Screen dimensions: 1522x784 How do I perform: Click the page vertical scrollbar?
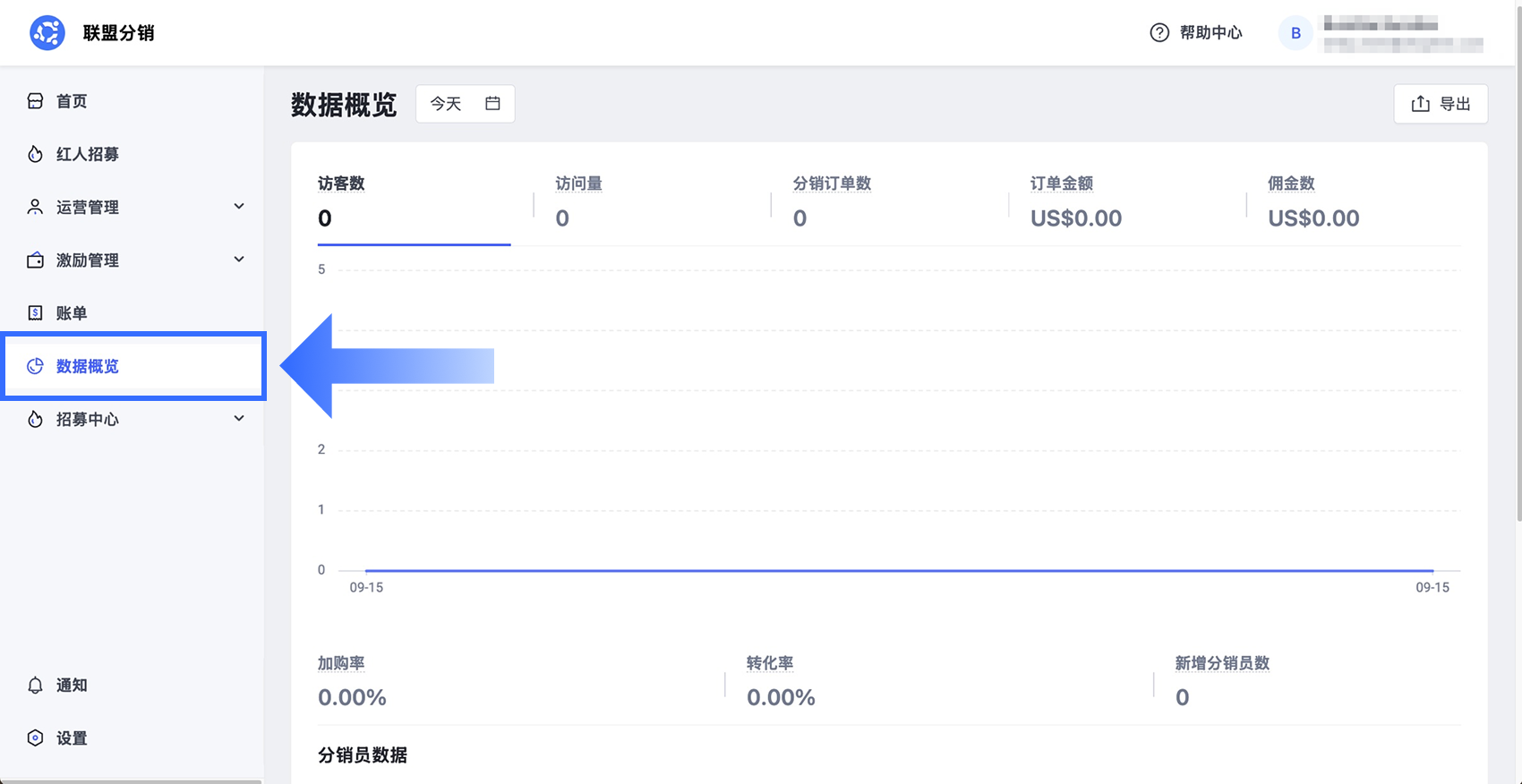coord(1518,260)
